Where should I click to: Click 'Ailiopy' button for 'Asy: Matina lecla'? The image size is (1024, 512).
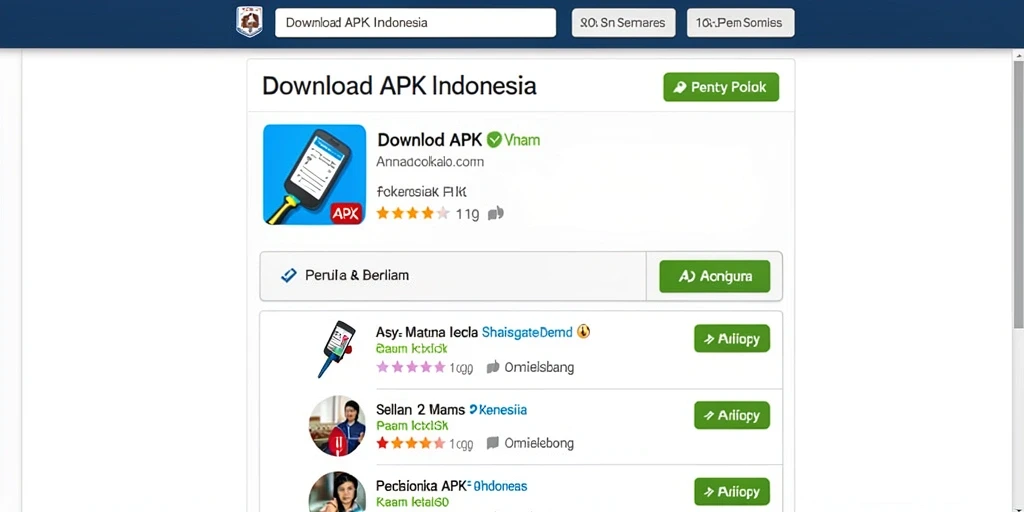click(x=732, y=338)
